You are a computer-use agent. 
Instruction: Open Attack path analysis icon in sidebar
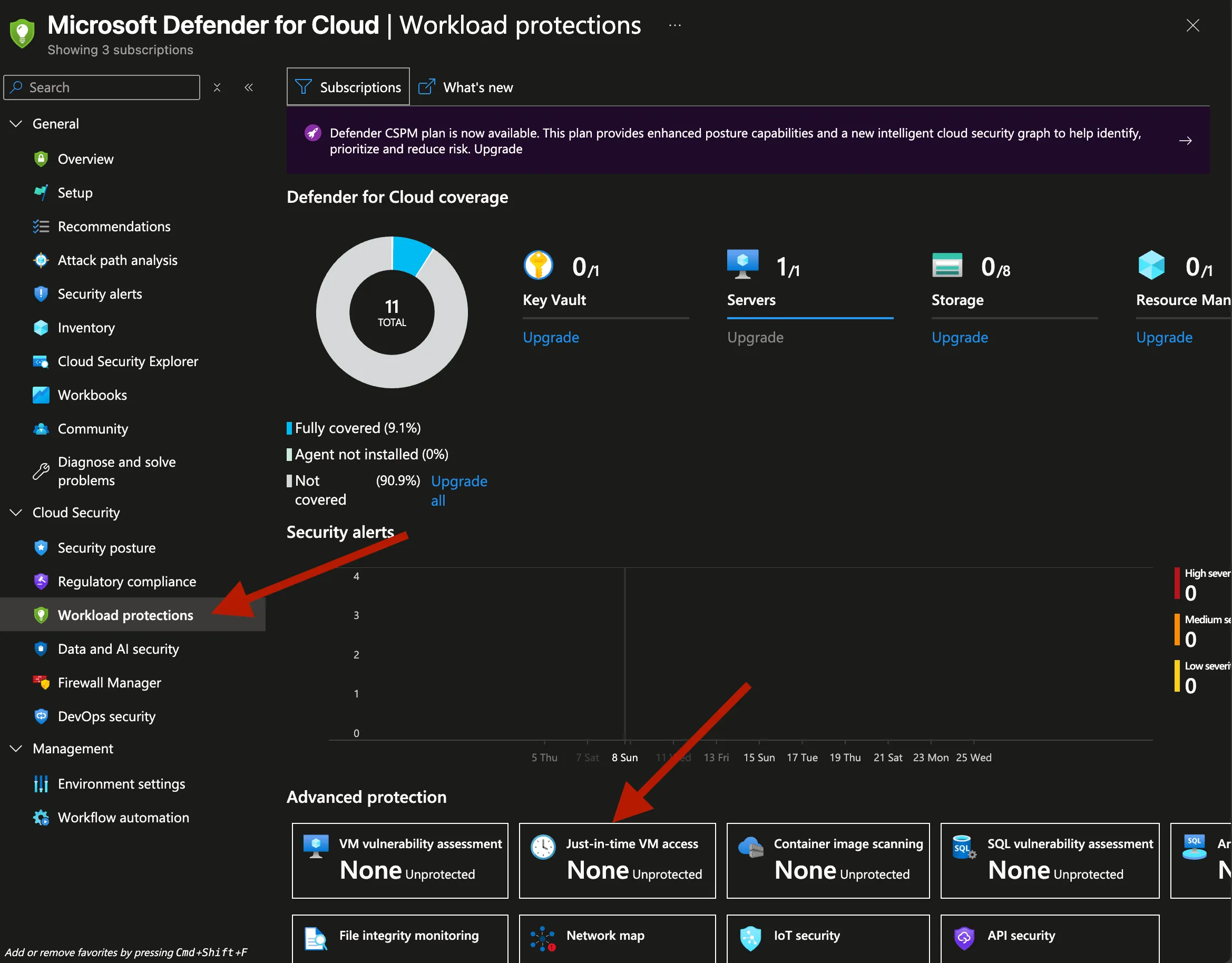[41, 260]
